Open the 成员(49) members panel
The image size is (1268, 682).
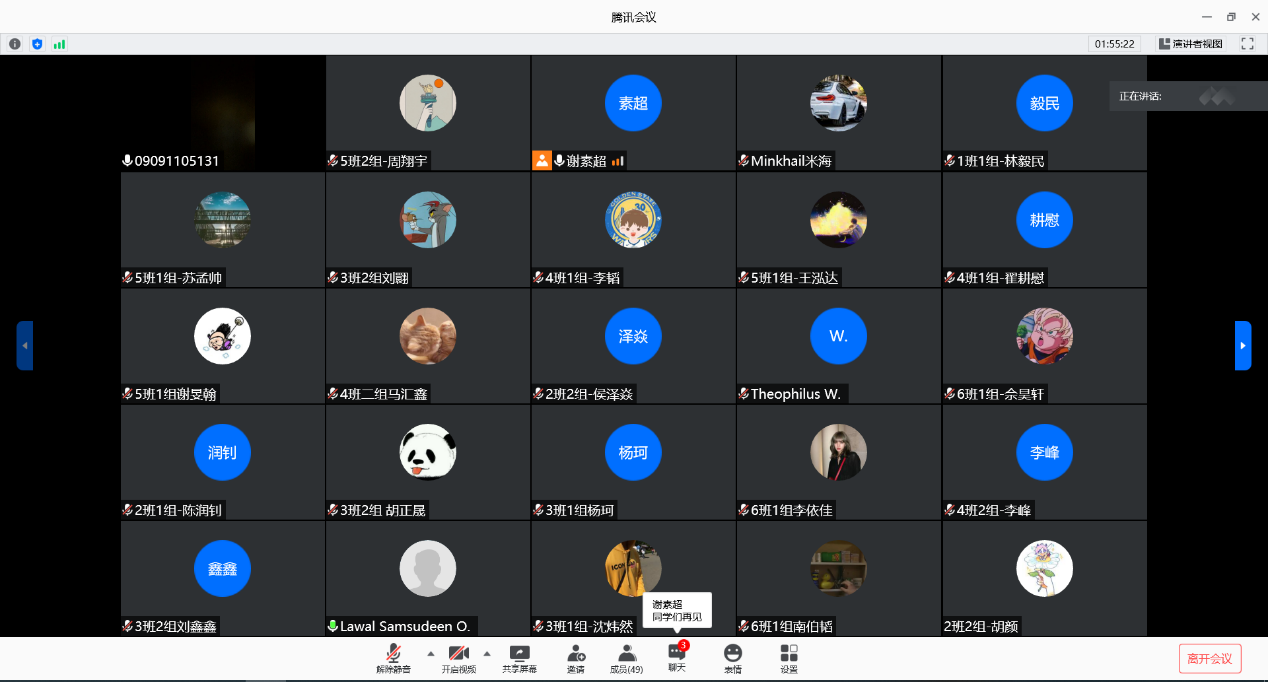(627, 658)
